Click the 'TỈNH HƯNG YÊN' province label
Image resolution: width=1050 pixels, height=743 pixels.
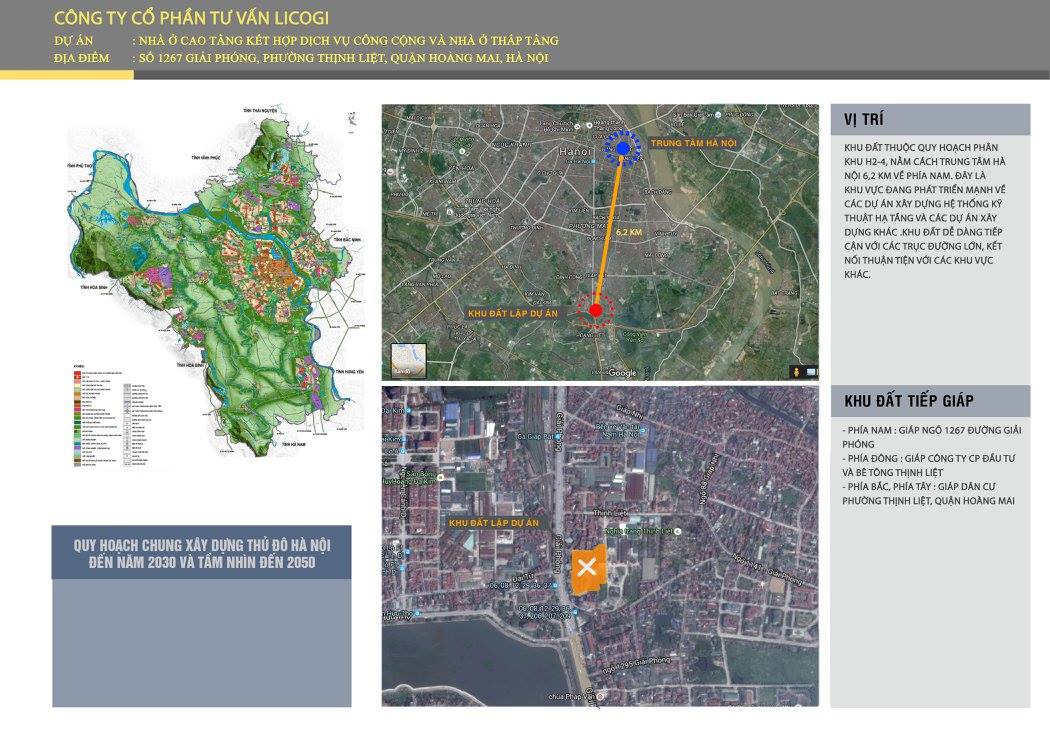click(x=350, y=372)
